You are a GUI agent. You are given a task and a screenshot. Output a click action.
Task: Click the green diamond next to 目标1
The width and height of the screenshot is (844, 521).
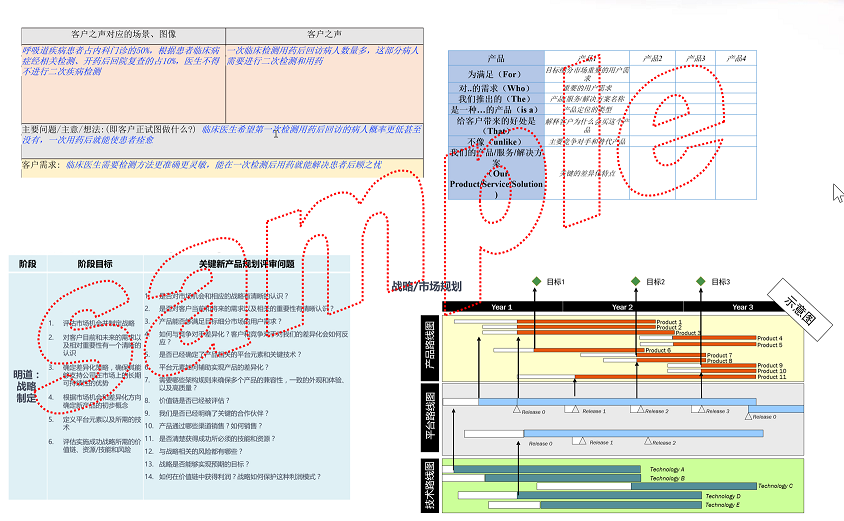coord(536,282)
